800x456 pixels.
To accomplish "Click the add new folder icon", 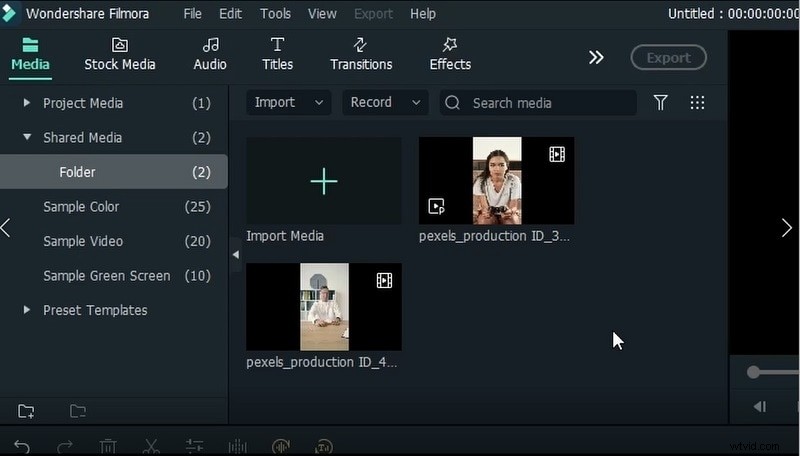I will pos(26,411).
